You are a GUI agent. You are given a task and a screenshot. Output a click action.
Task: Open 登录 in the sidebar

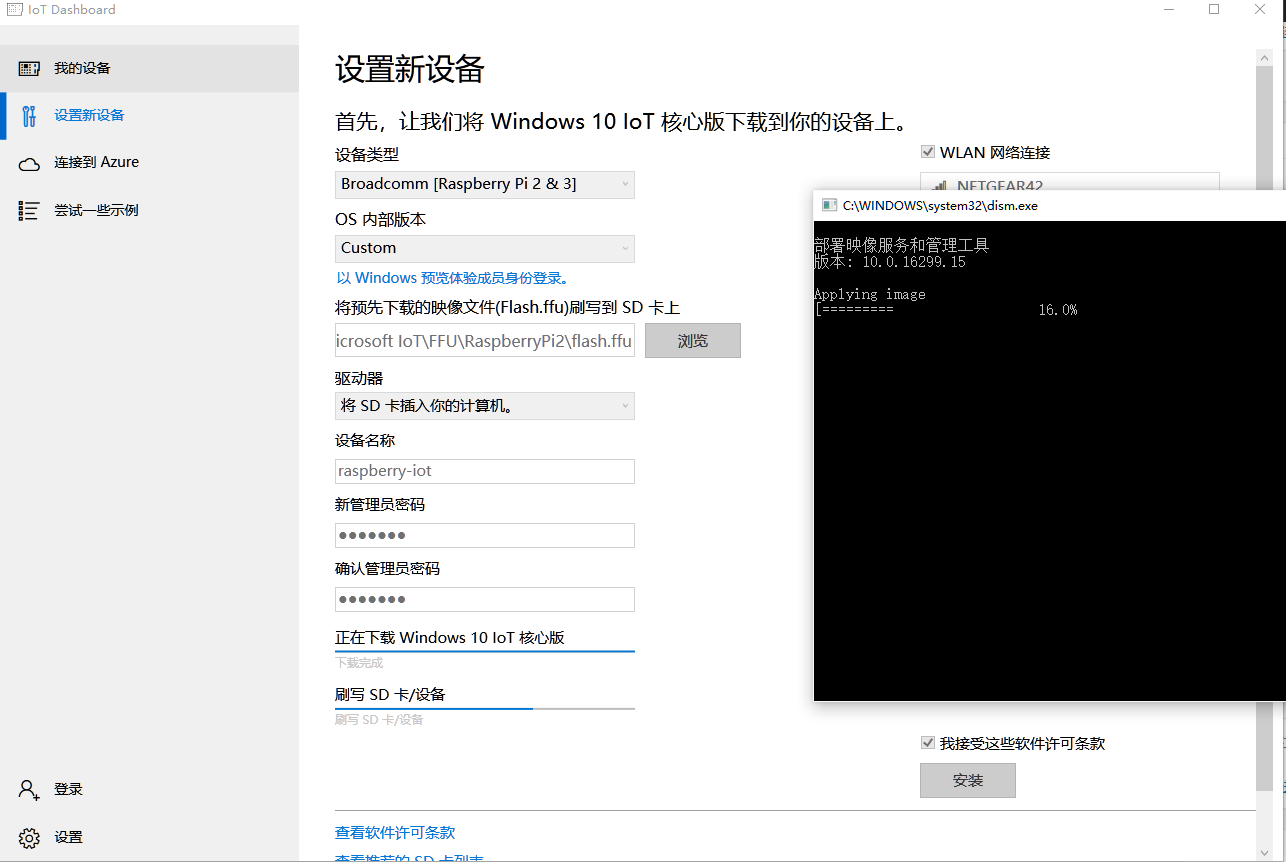(150, 789)
